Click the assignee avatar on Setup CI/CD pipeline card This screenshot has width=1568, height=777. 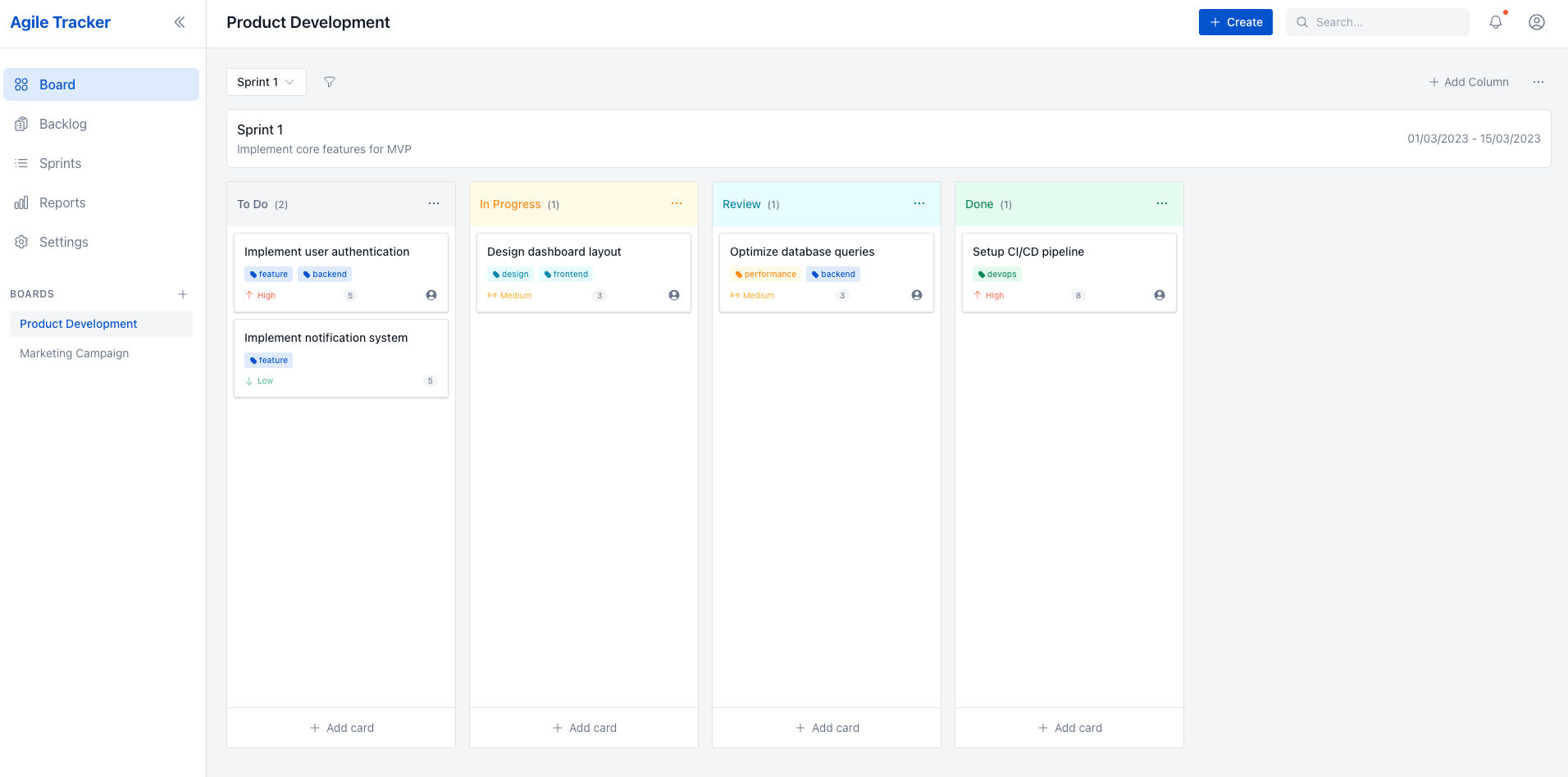[x=1159, y=295]
